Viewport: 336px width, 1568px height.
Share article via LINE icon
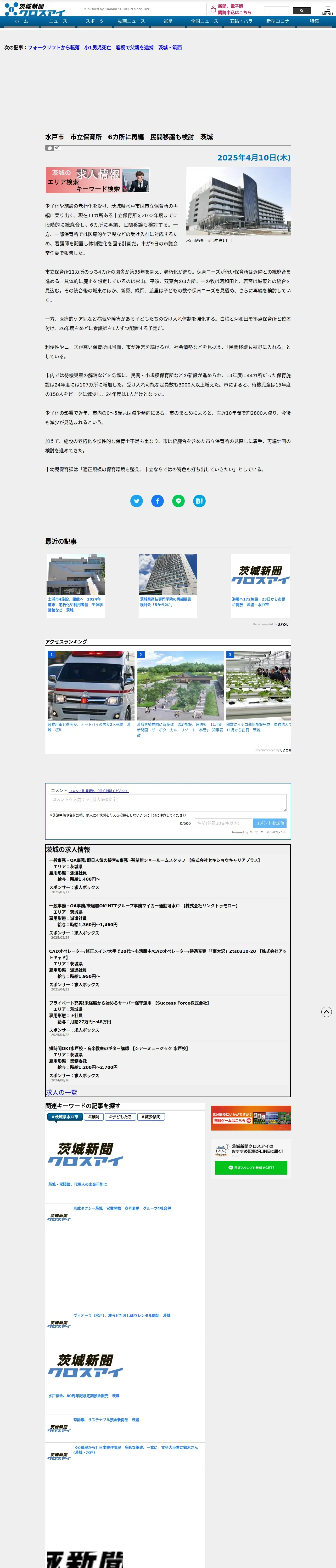click(x=178, y=501)
